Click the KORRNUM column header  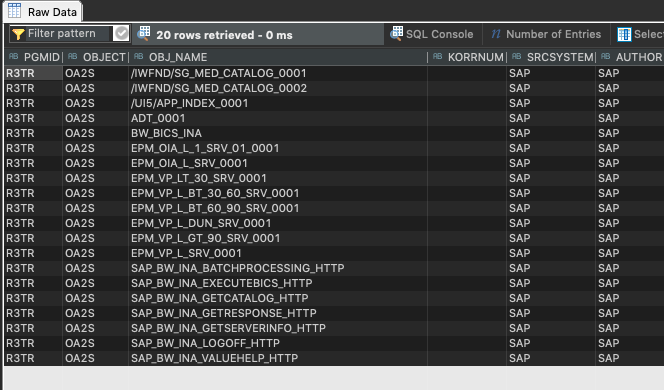point(468,57)
